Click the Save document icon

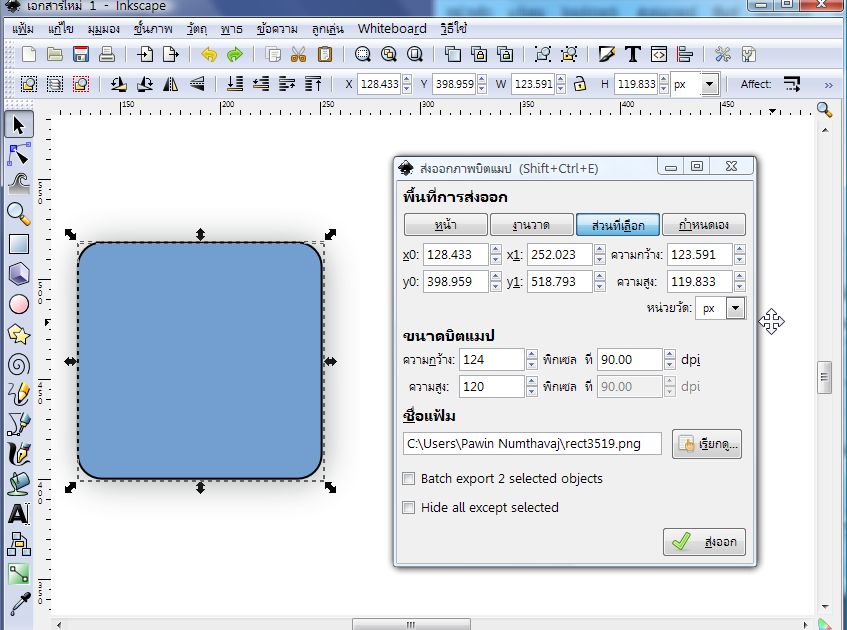pos(81,54)
